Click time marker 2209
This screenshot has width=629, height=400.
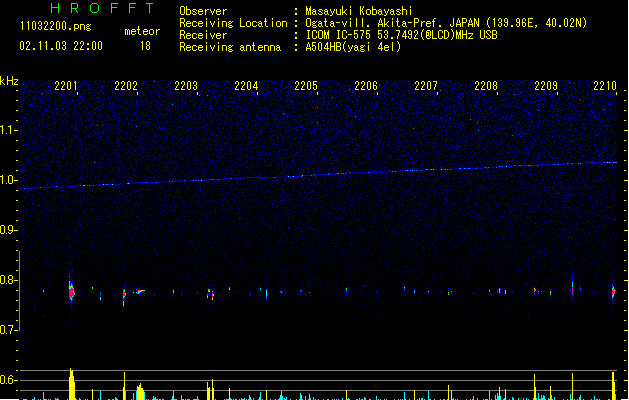coord(546,86)
